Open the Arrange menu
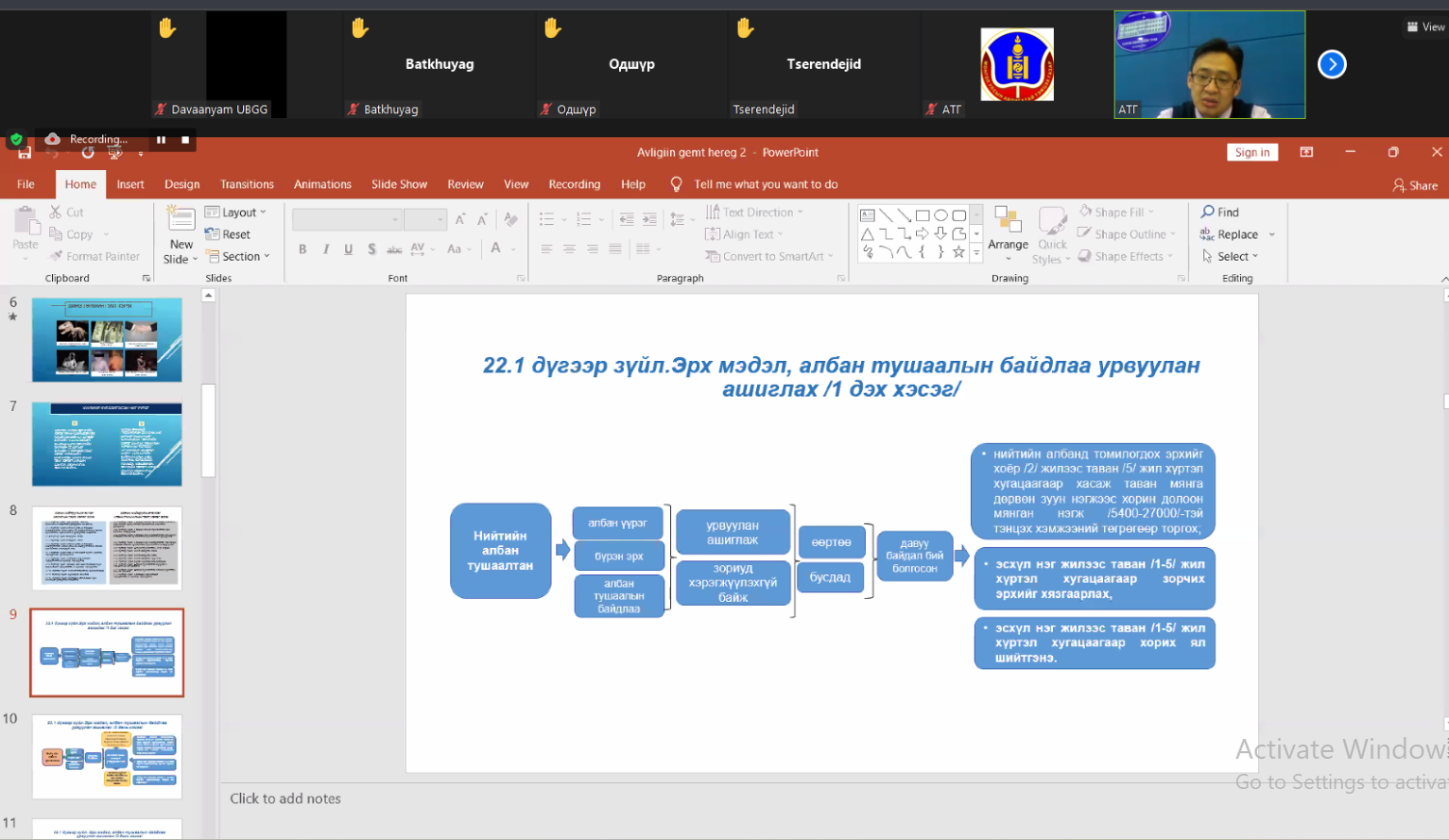 1008,233
